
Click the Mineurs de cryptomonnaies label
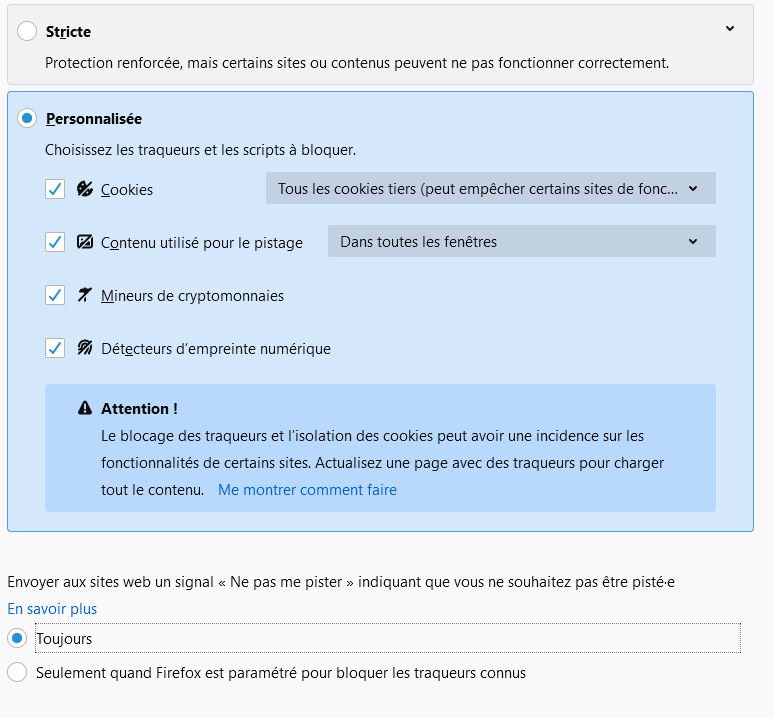pyautogui.click(x=192, y=296)
